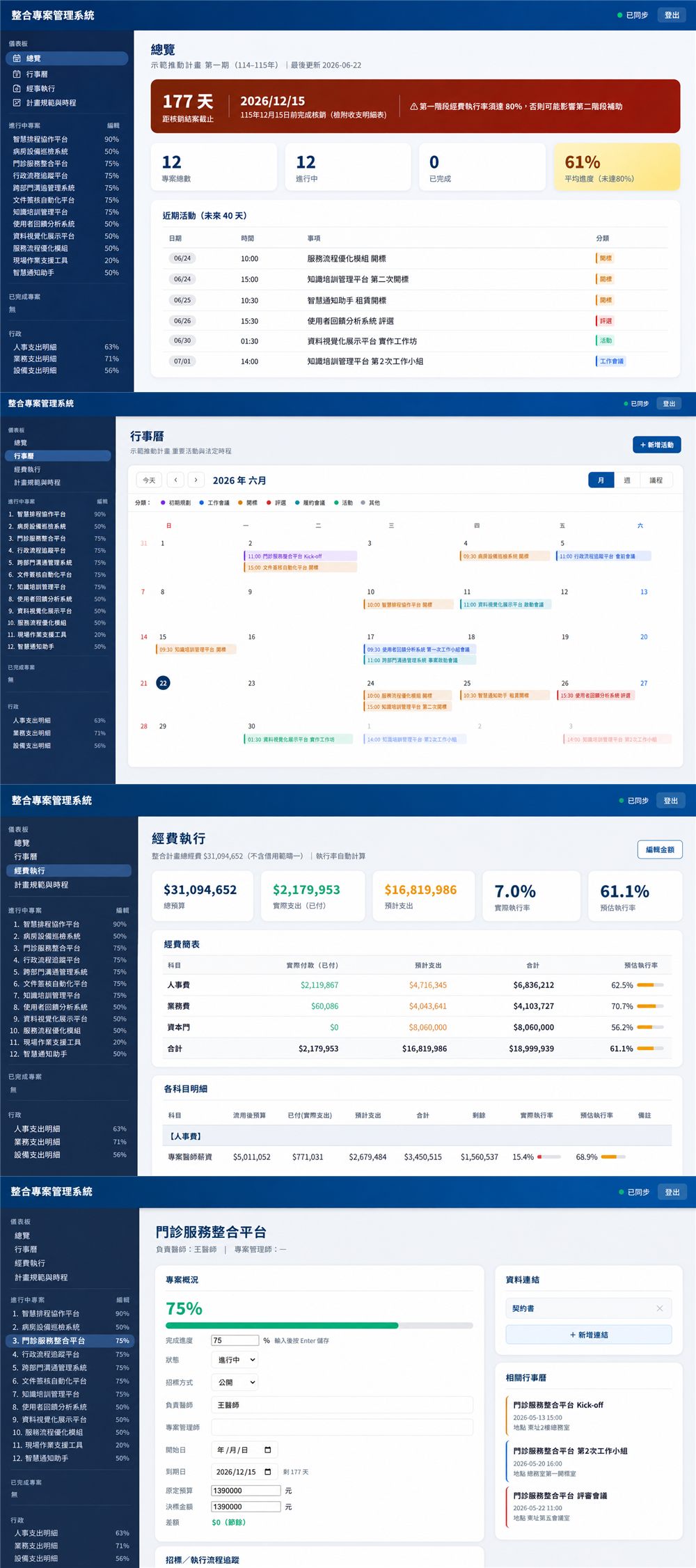The width and height of the screenshot is (696, 1568).
Task: Click the 新增連結 button
Action: tap(589, 1335)
